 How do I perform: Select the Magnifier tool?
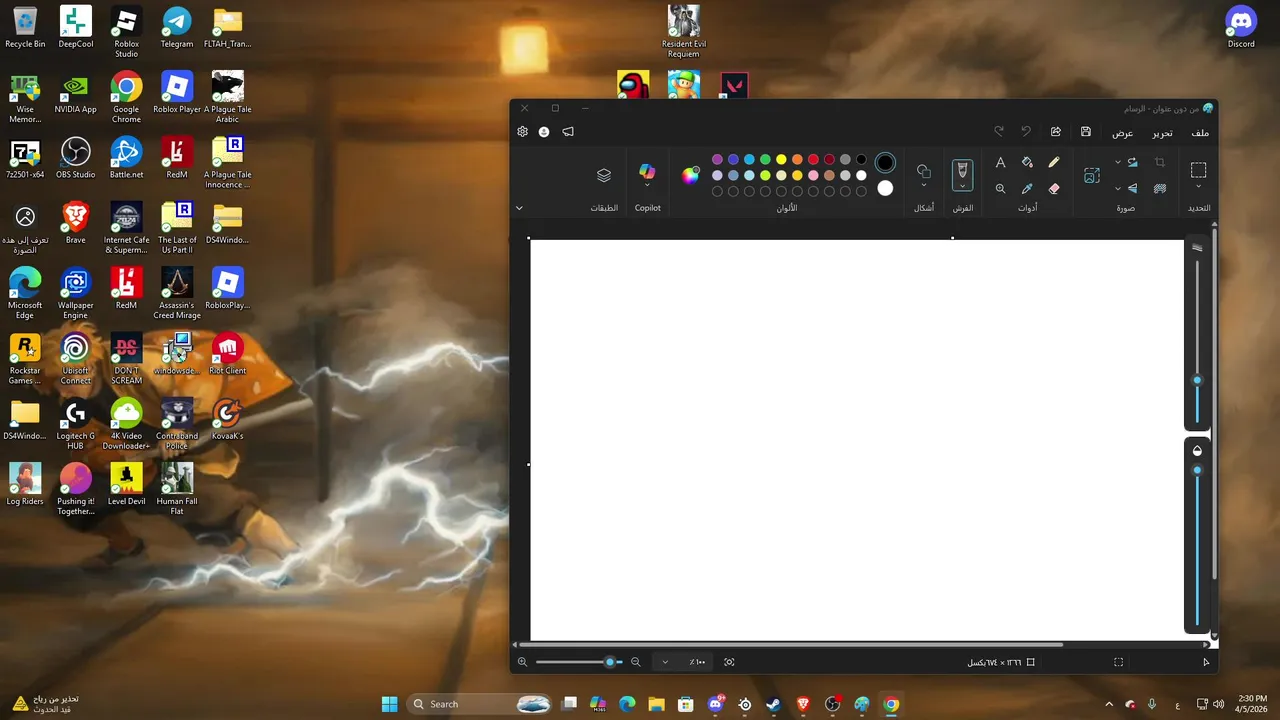click(x=1000, y=188)
